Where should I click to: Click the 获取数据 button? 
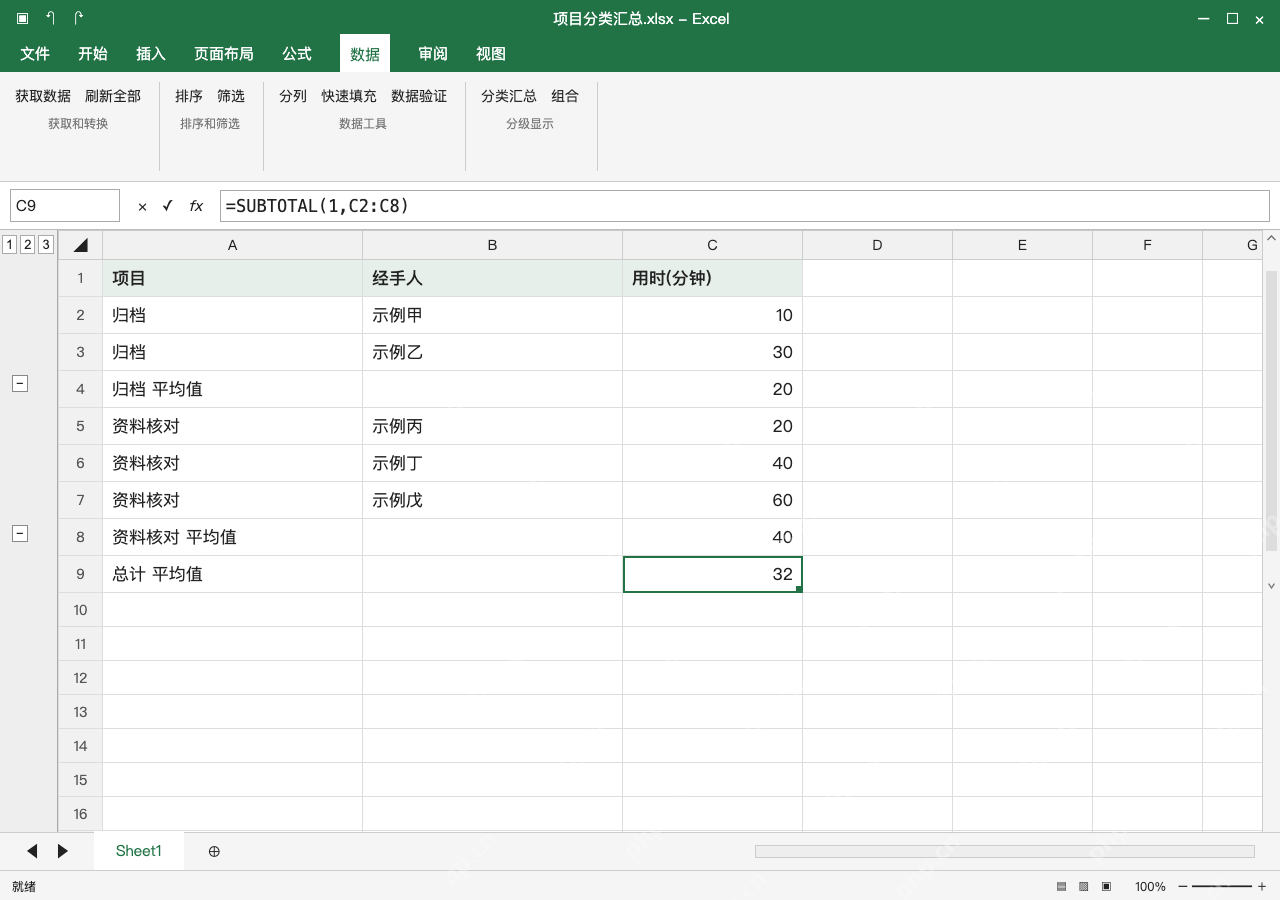(x=43, y=96)
